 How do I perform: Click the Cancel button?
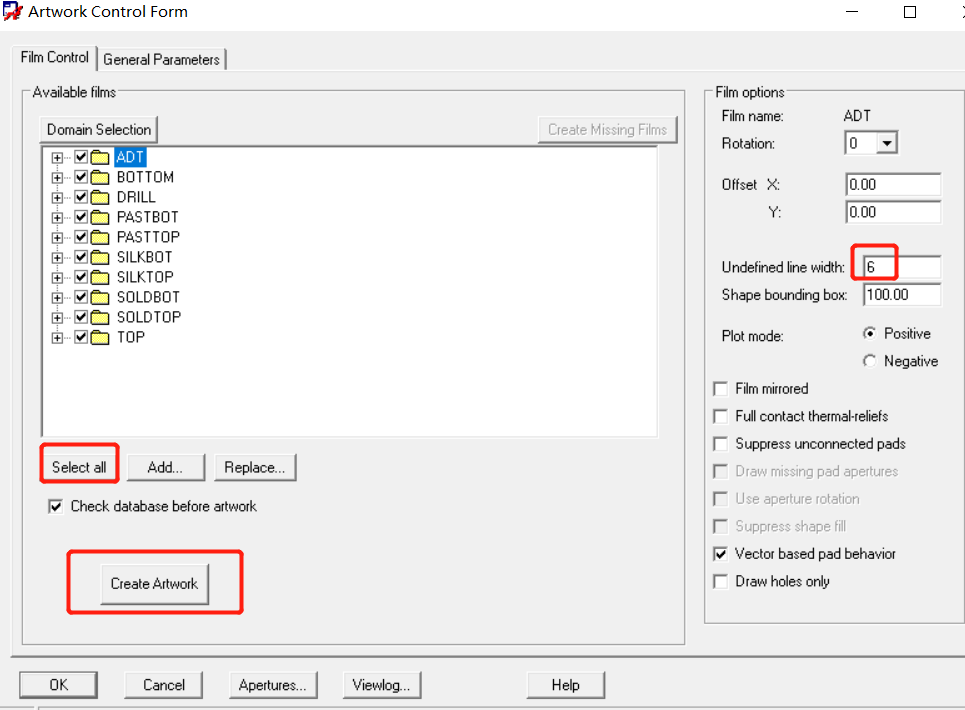(x=164, y=685)
